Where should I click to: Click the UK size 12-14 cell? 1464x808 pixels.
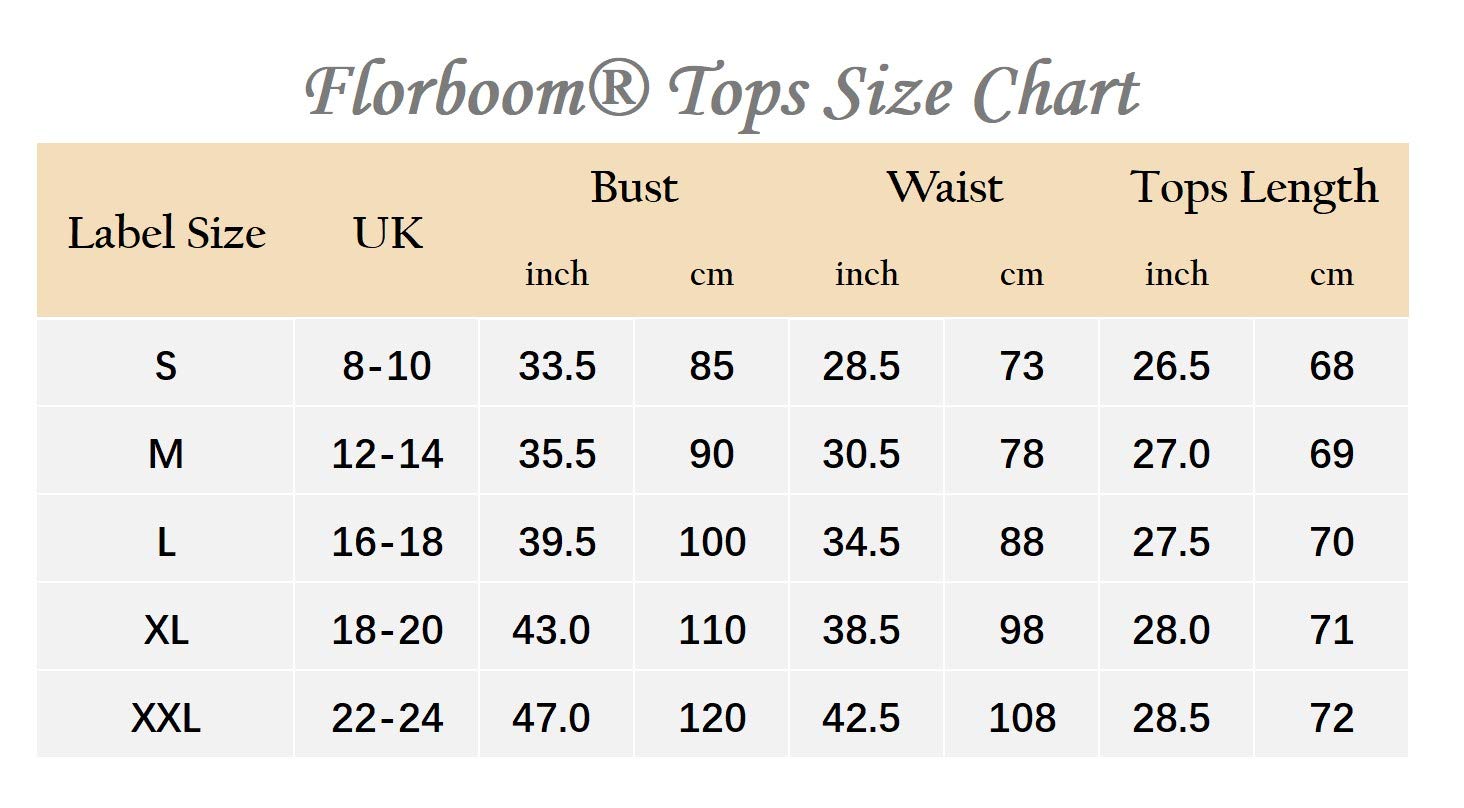[x=387, y=454]
